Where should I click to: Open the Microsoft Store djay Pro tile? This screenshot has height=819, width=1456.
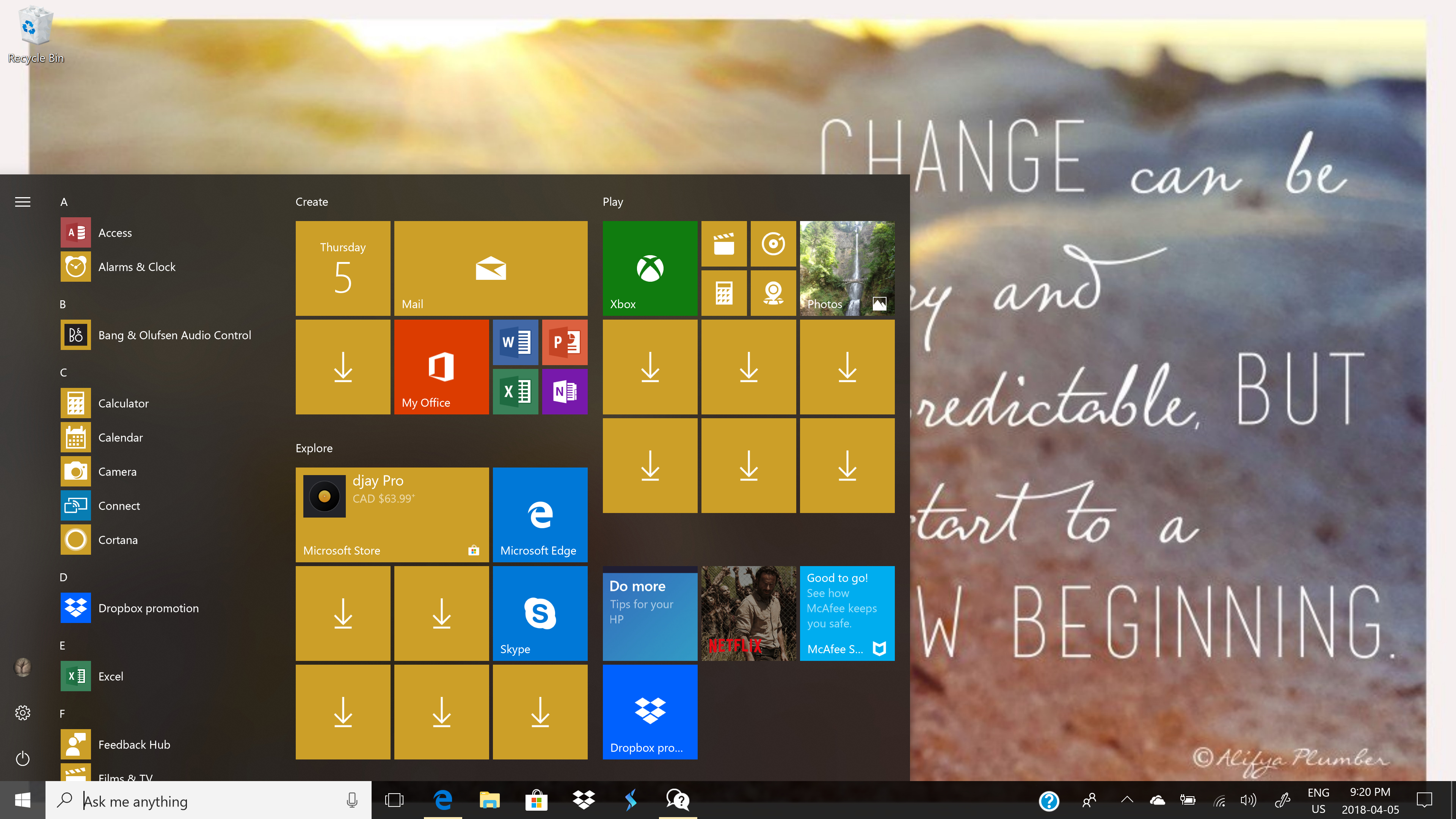coord(392,515)
